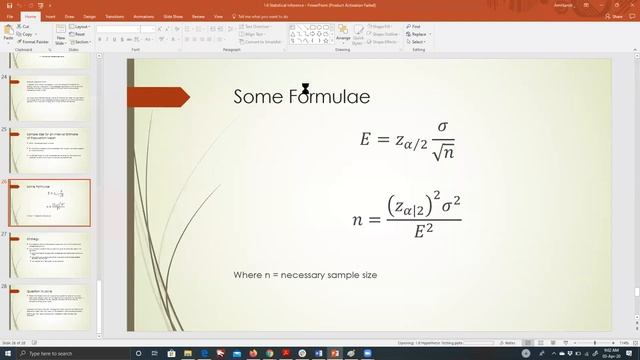
Task: Click the Cut scissors icon
Action: click(x=19, y=26)
